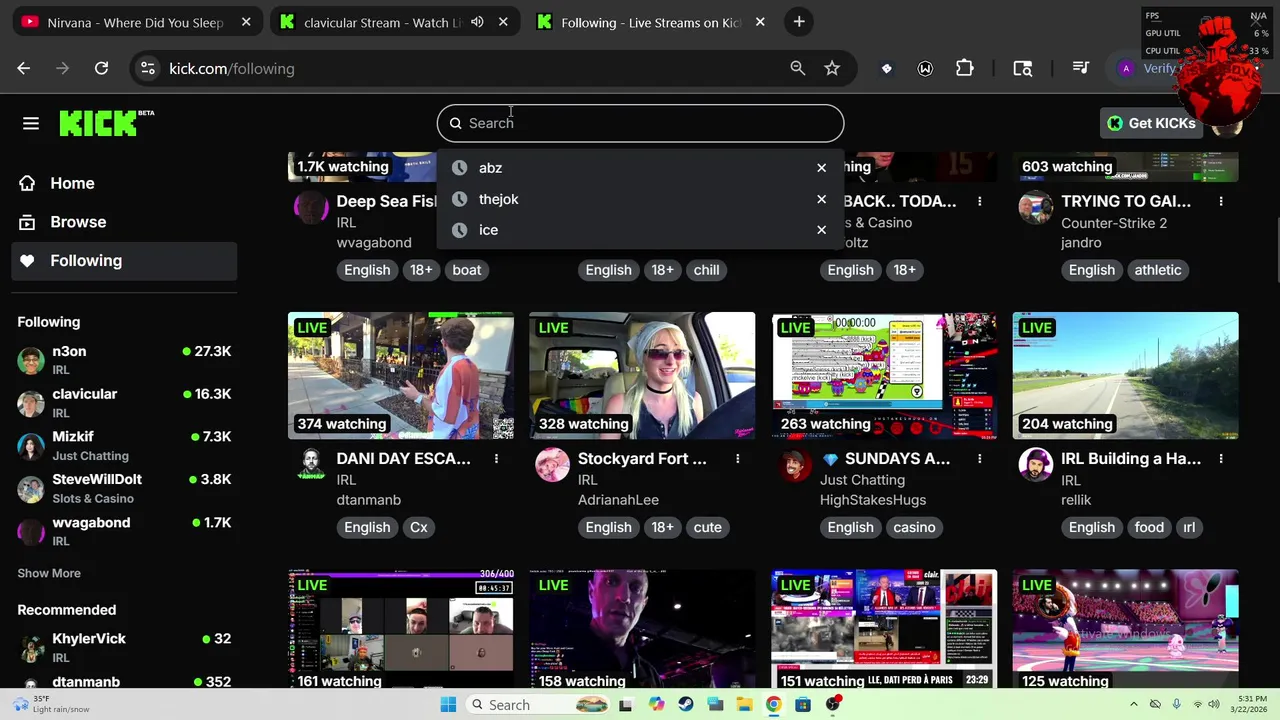Viewport: 1280px width, 720px height.
Task: Switch to Nirvana YouTube browser tab
Action: tap(137, 22)
